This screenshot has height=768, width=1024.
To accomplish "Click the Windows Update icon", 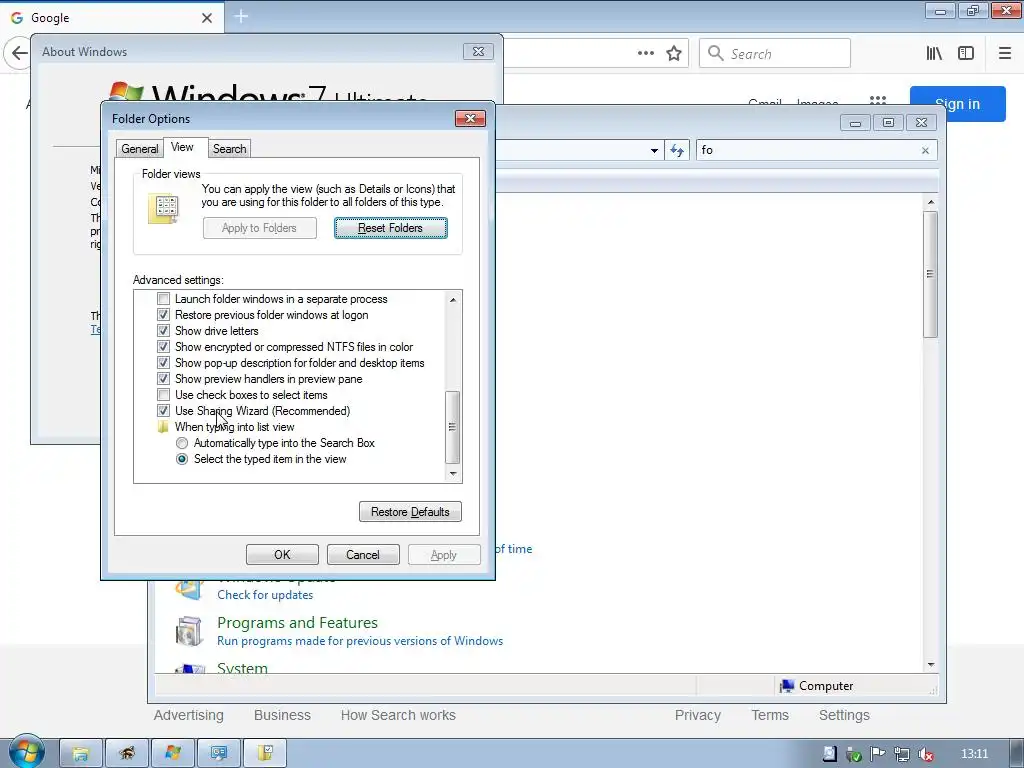I will click(189, 588).
